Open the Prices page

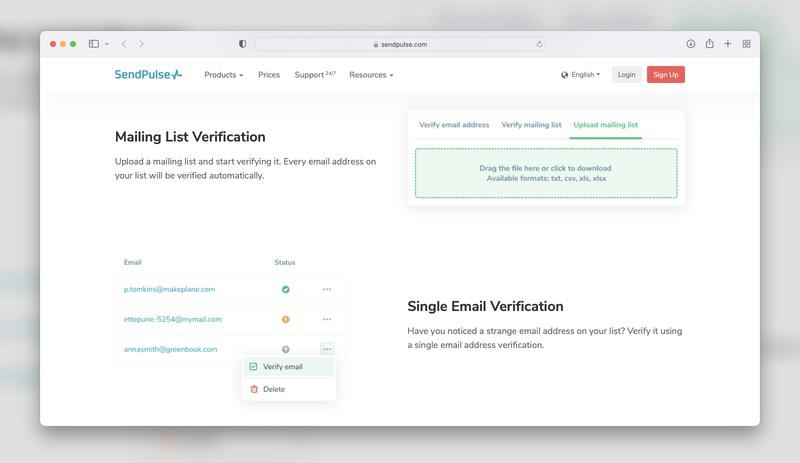(269, 75)
